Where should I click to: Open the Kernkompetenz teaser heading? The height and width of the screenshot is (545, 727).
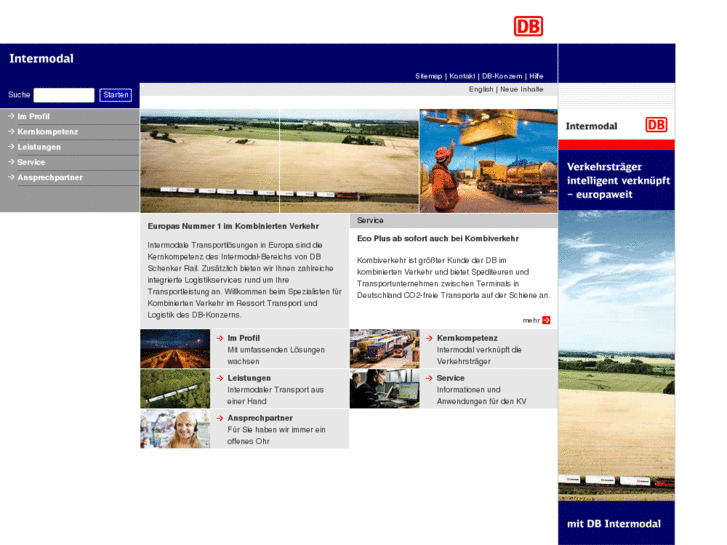[x=467, y=338]
